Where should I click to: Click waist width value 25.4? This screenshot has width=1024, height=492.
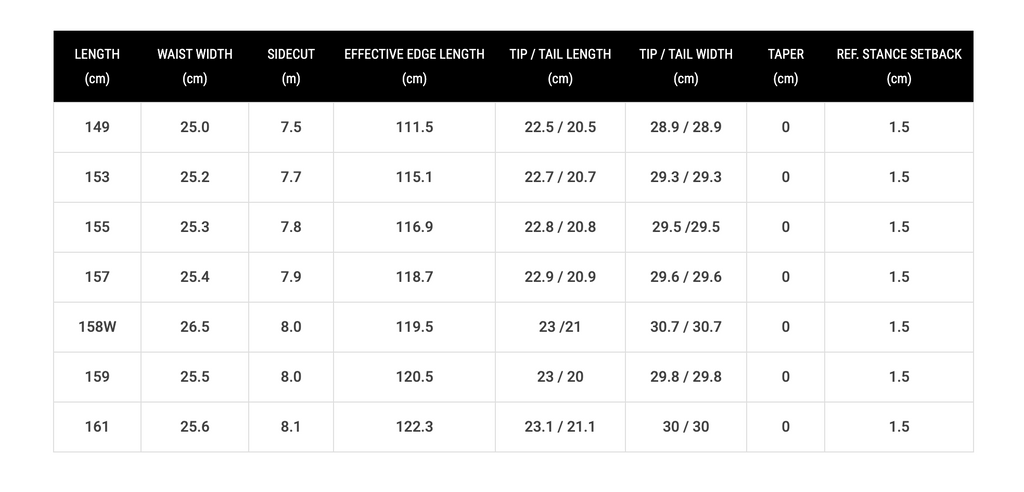click(195, 277)
